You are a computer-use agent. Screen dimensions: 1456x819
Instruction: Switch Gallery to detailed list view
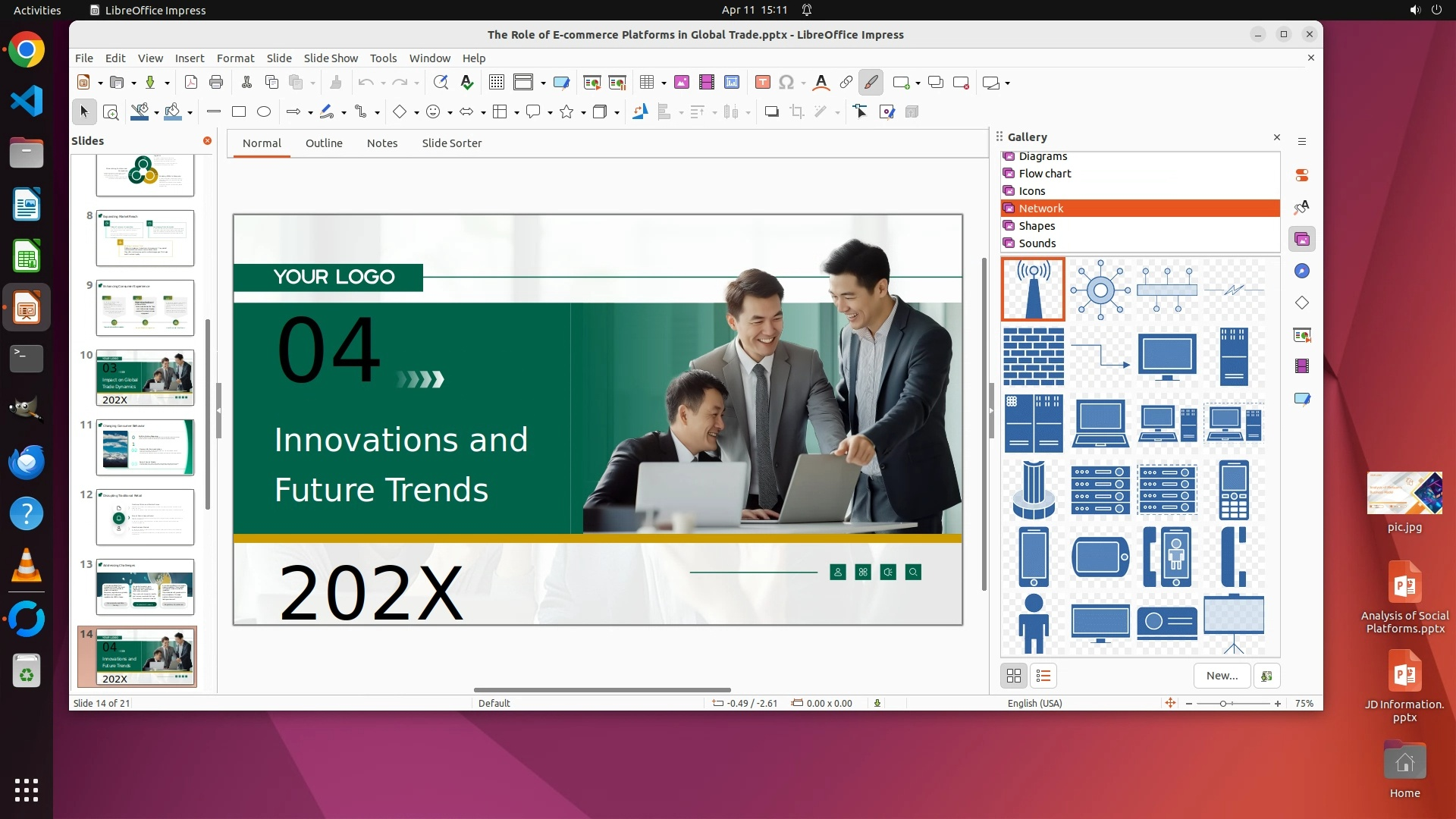point(1043,676)
